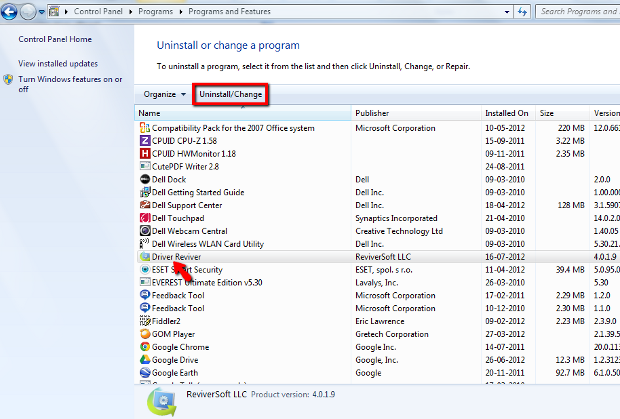Screen dimensions: 620x419
Task: Open the recent pages dropdown arrow
Action: (x=41, y=12)
